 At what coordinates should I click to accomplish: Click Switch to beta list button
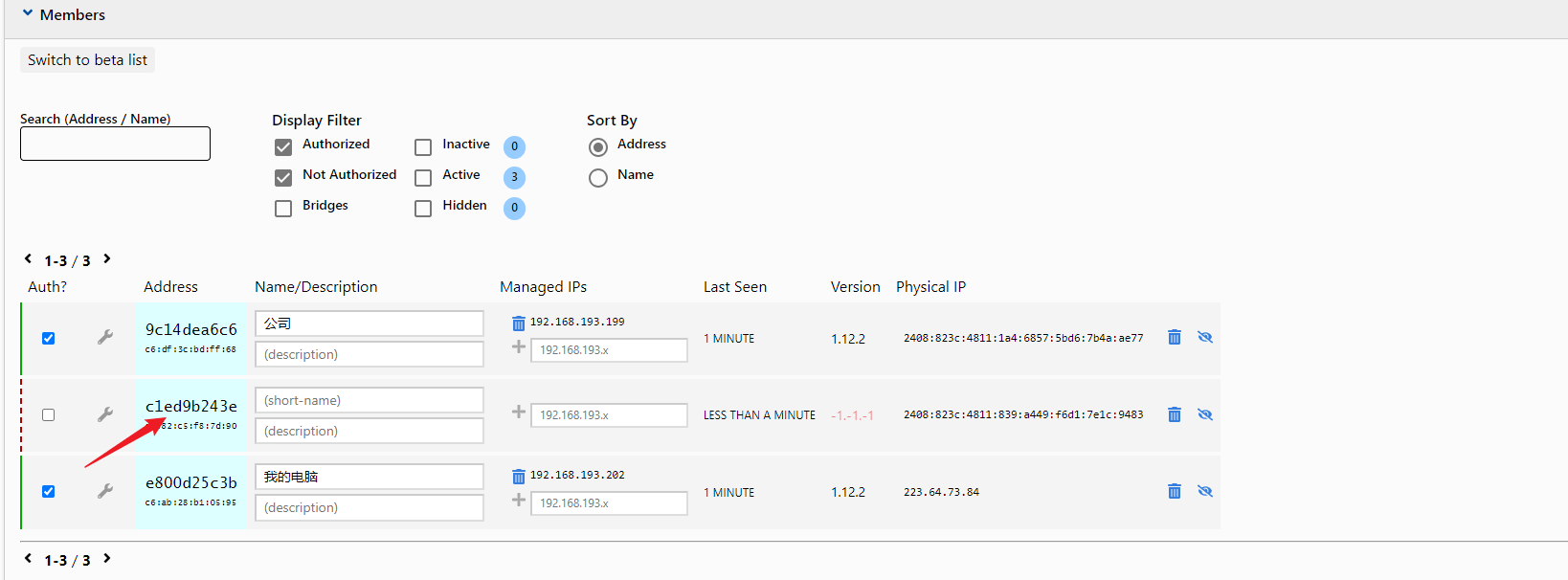tap(87, 60)
